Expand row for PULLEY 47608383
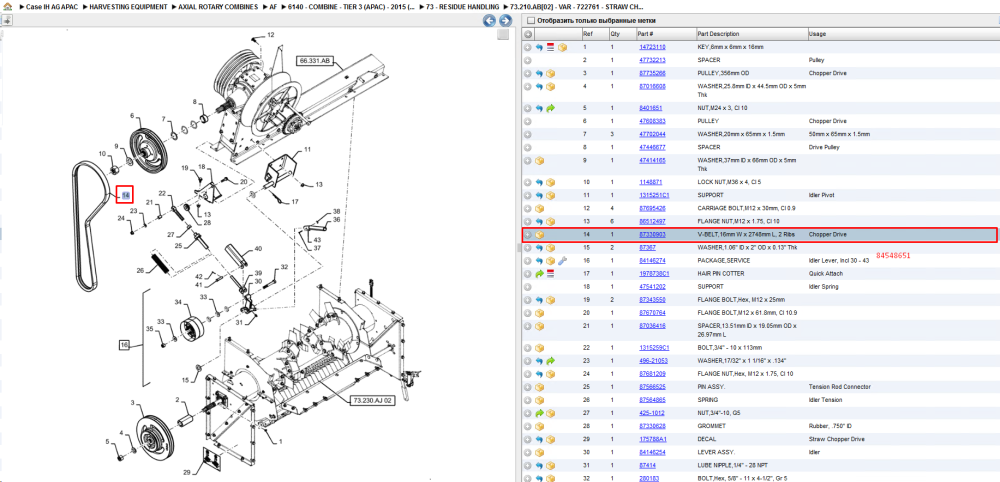 (x=528, y=121)
